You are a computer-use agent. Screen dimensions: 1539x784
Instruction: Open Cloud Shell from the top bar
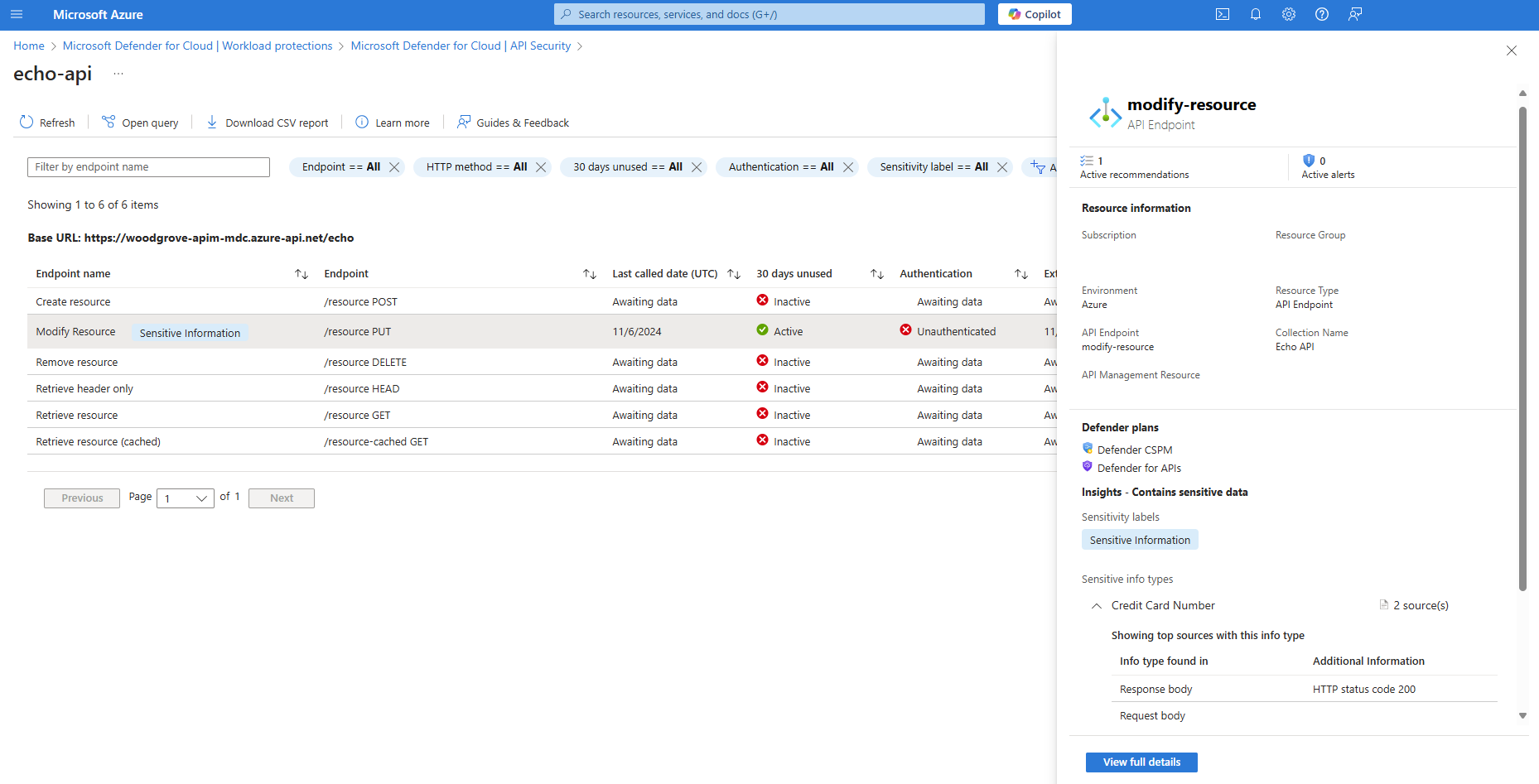pyautogui.click(x=1223, y=14)
